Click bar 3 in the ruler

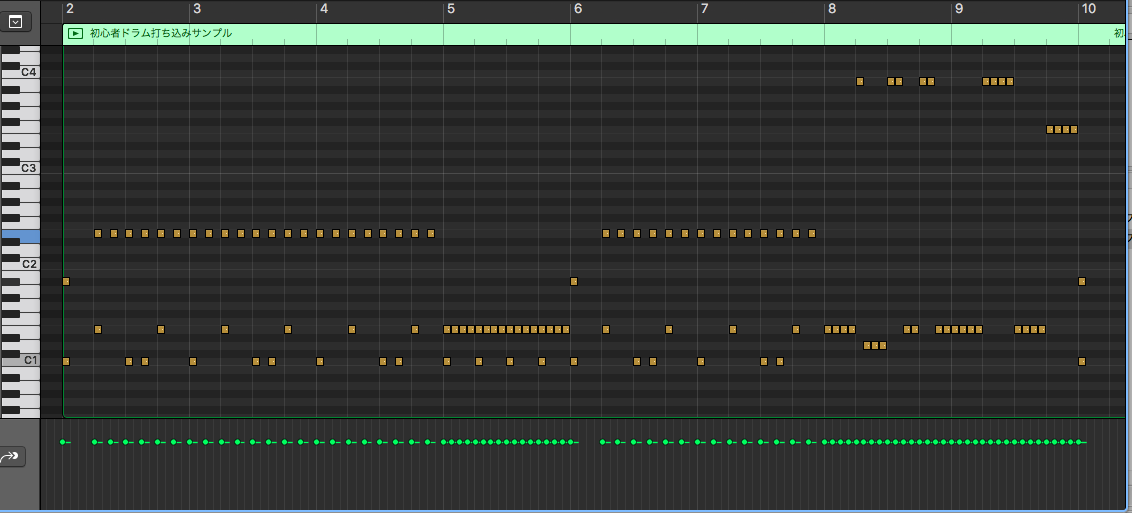point(197,9)
